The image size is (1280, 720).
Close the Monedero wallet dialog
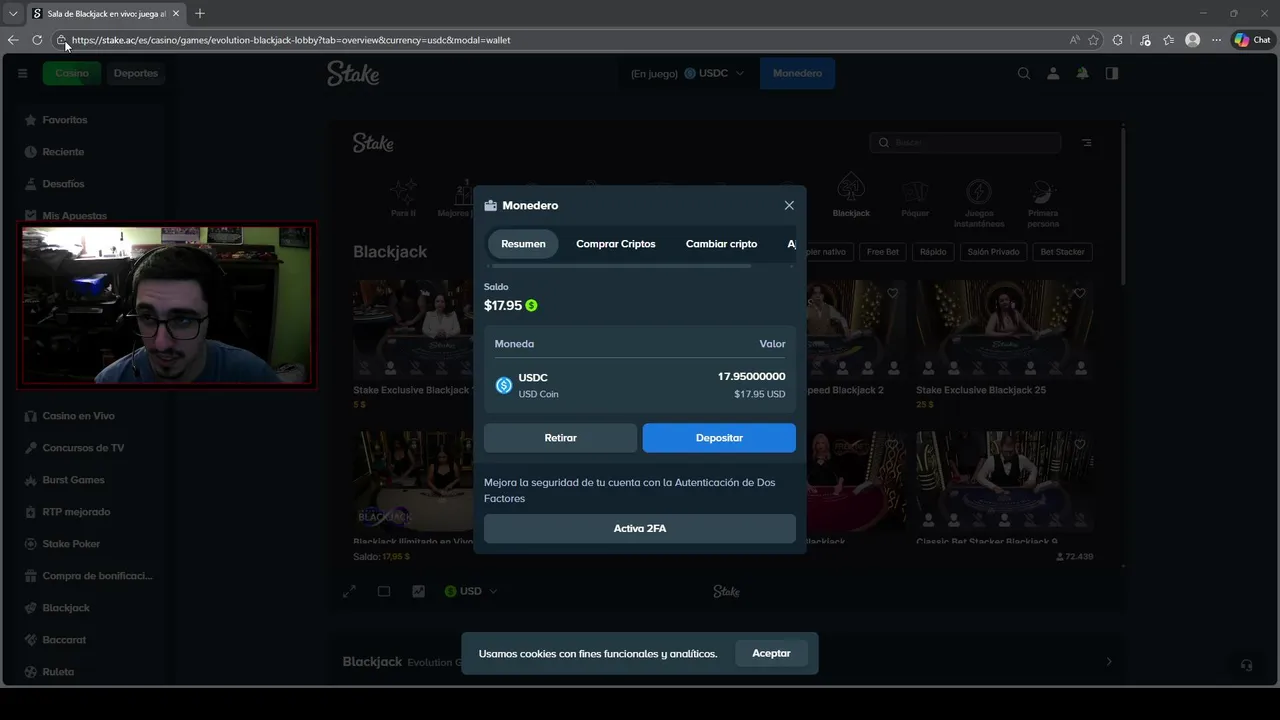click(x=789, y=205)
